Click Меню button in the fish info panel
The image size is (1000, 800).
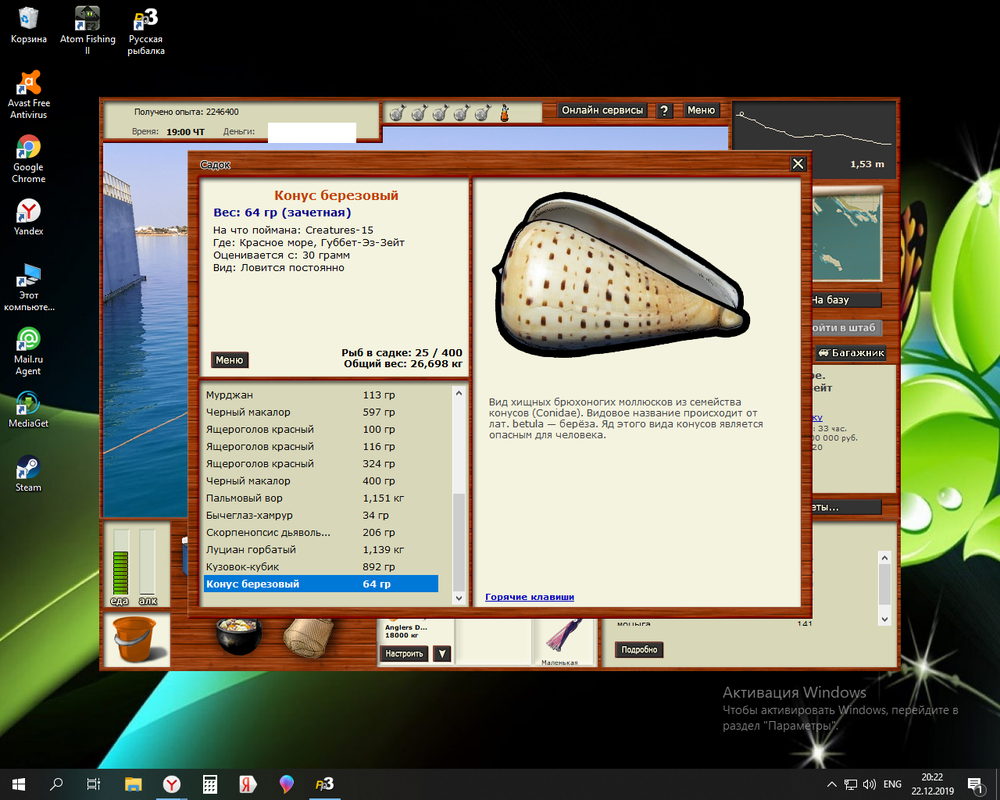tap(229, 360)
